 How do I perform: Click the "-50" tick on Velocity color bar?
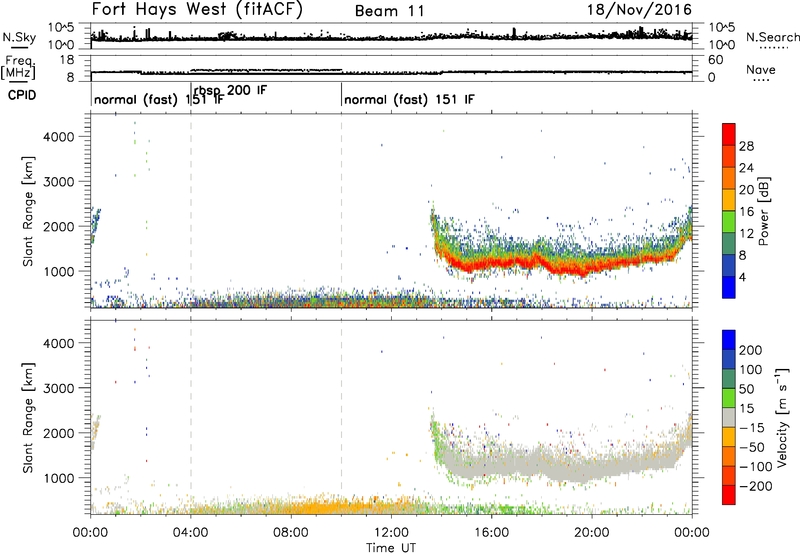752,447
